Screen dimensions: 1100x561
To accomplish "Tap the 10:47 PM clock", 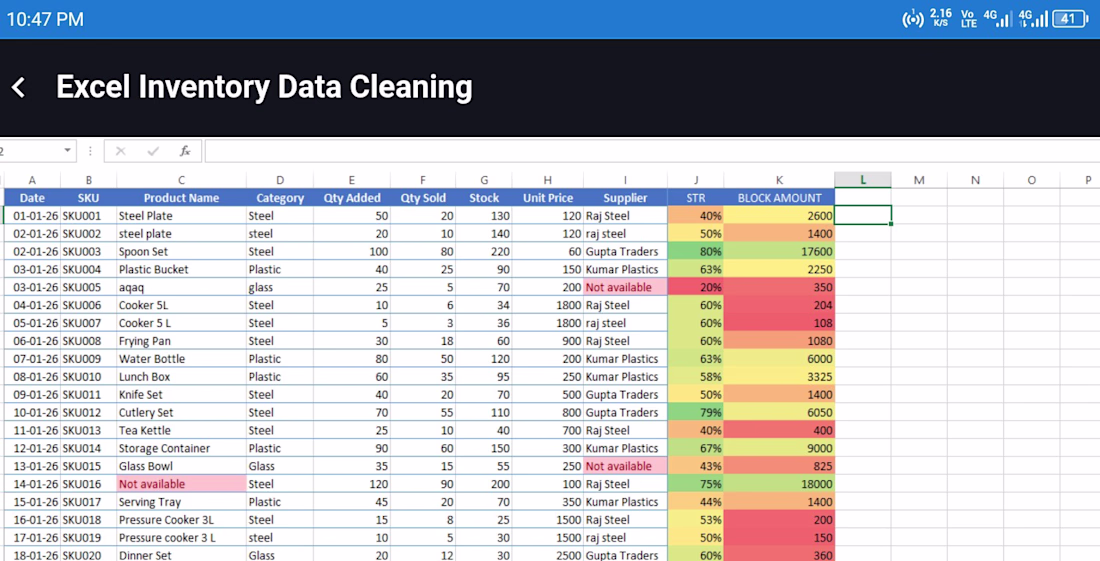I will click(45, 19).
